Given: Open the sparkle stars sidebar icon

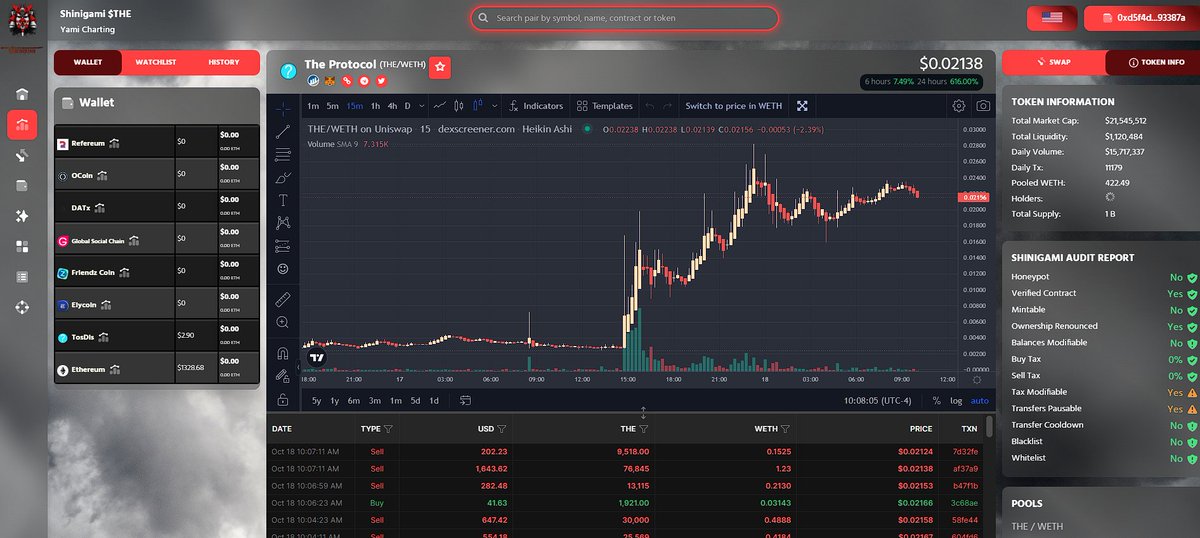Looking at the screenshot, I should pos(22,216).
